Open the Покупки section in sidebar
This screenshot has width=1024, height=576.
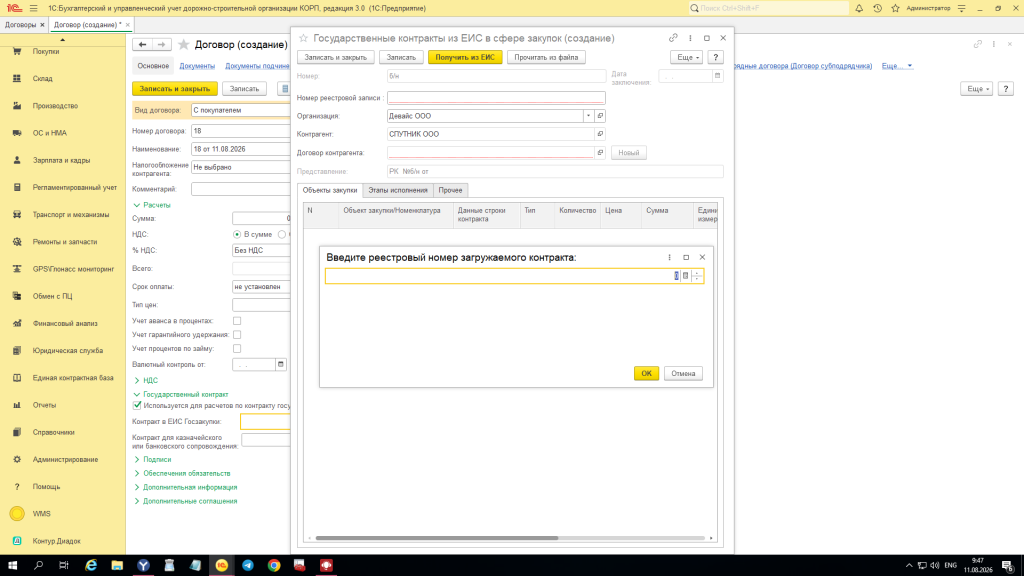[x=46, y=52]
